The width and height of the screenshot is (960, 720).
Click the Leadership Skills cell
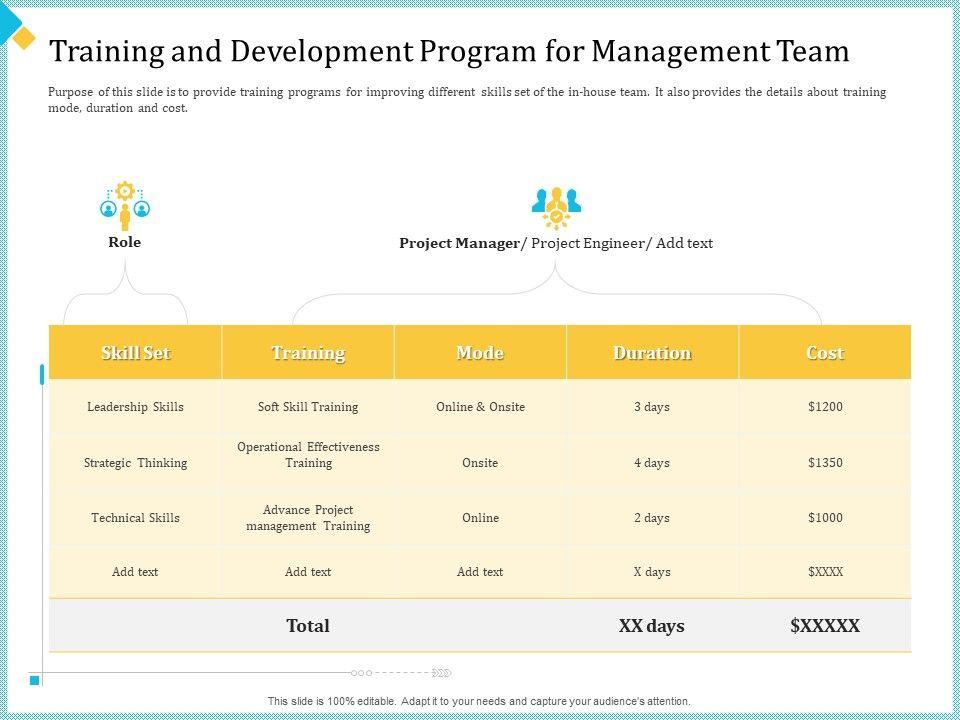tap(135, 407)
